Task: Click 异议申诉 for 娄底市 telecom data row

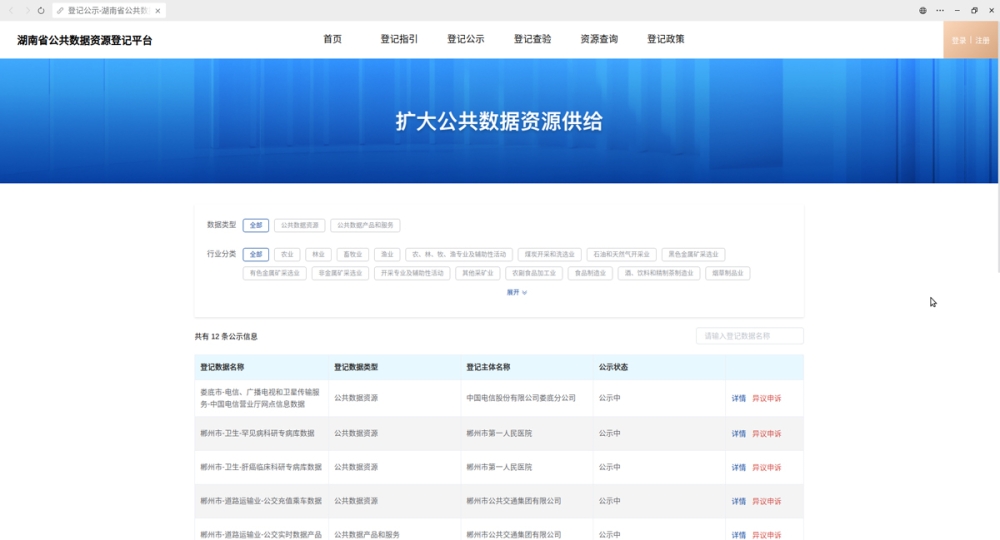Action: [766, 398]
